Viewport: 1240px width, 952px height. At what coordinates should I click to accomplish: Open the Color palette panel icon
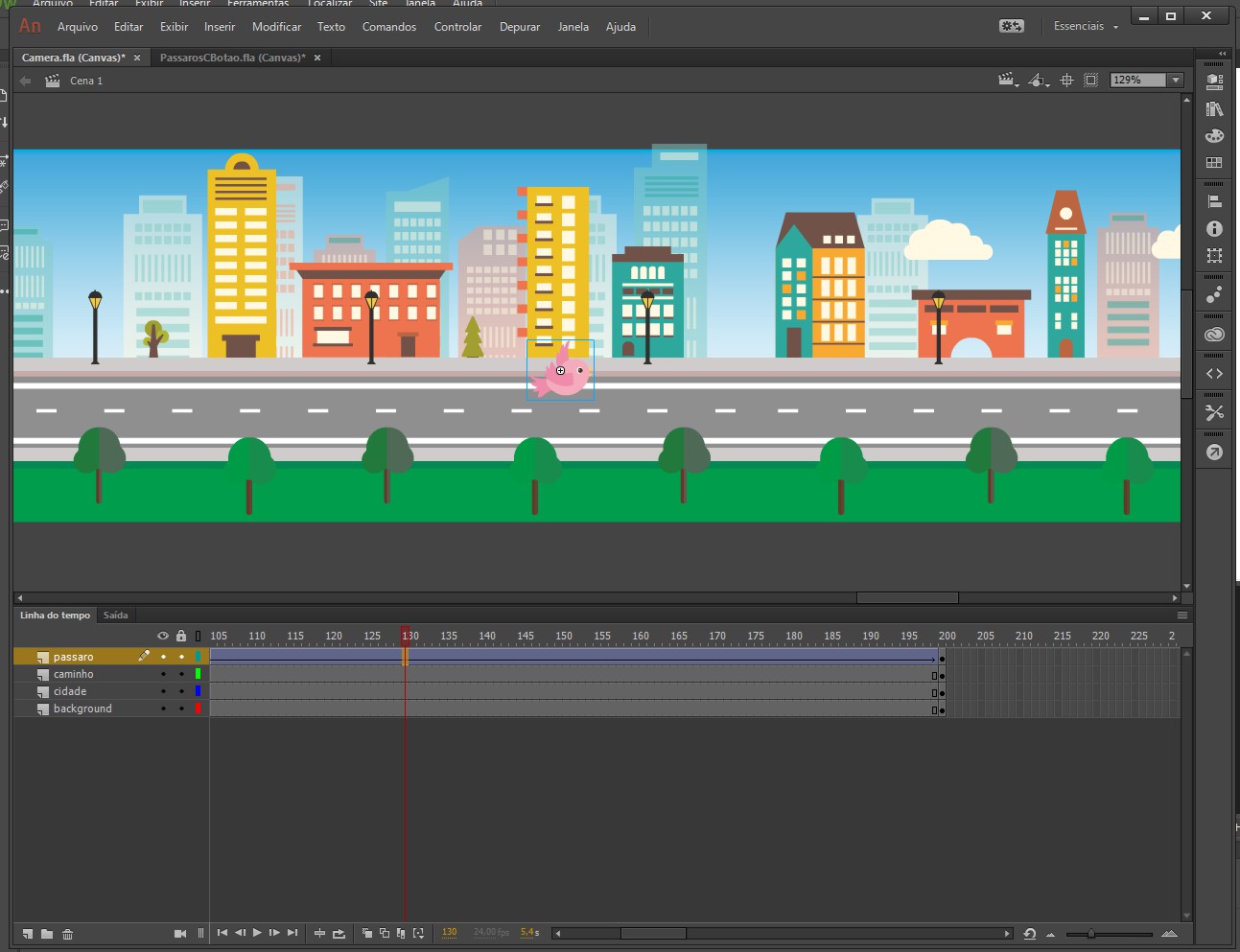(1214, 136)
